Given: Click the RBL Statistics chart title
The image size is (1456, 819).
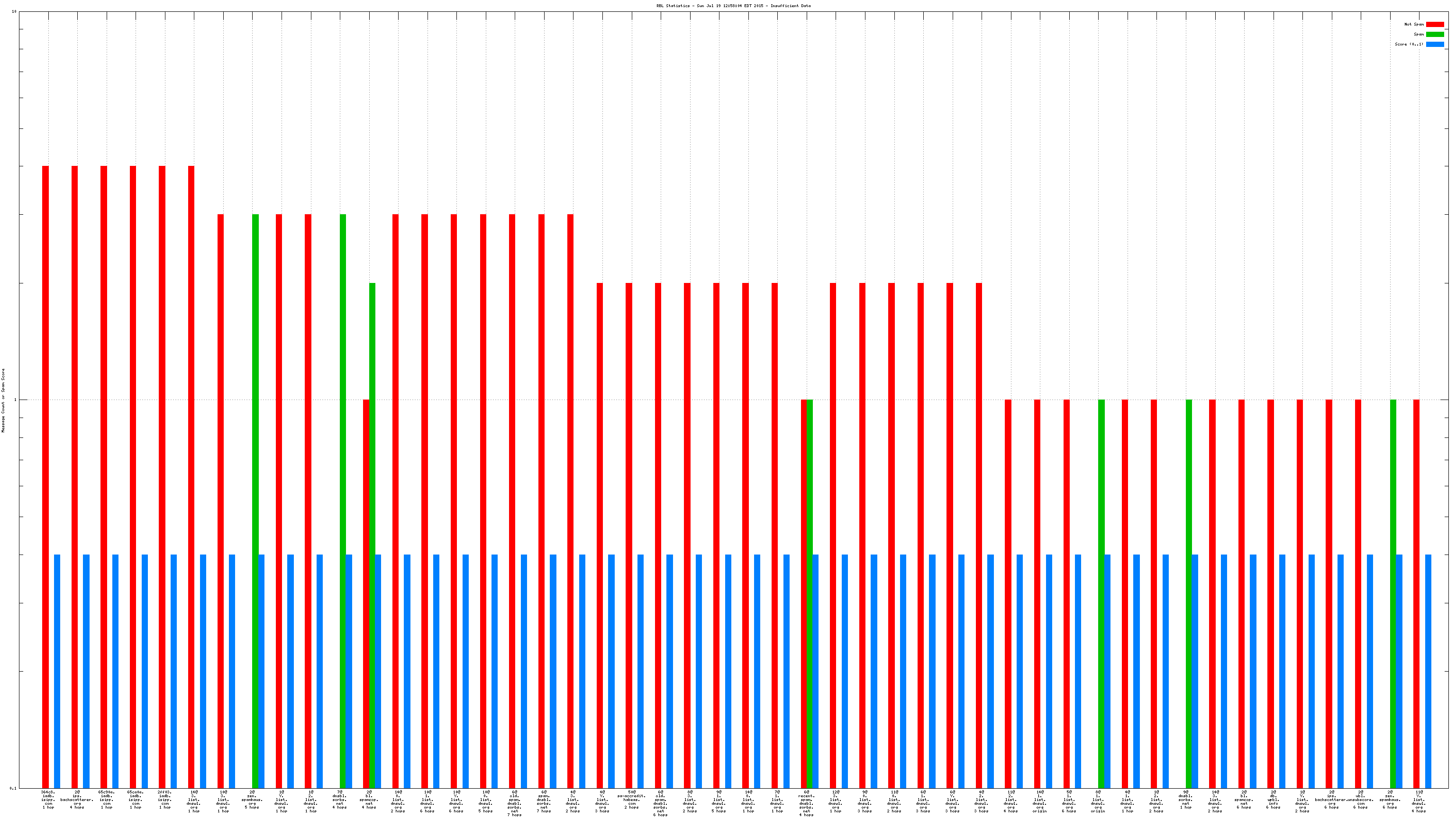Looking at the screenshot, I should 733,6.
